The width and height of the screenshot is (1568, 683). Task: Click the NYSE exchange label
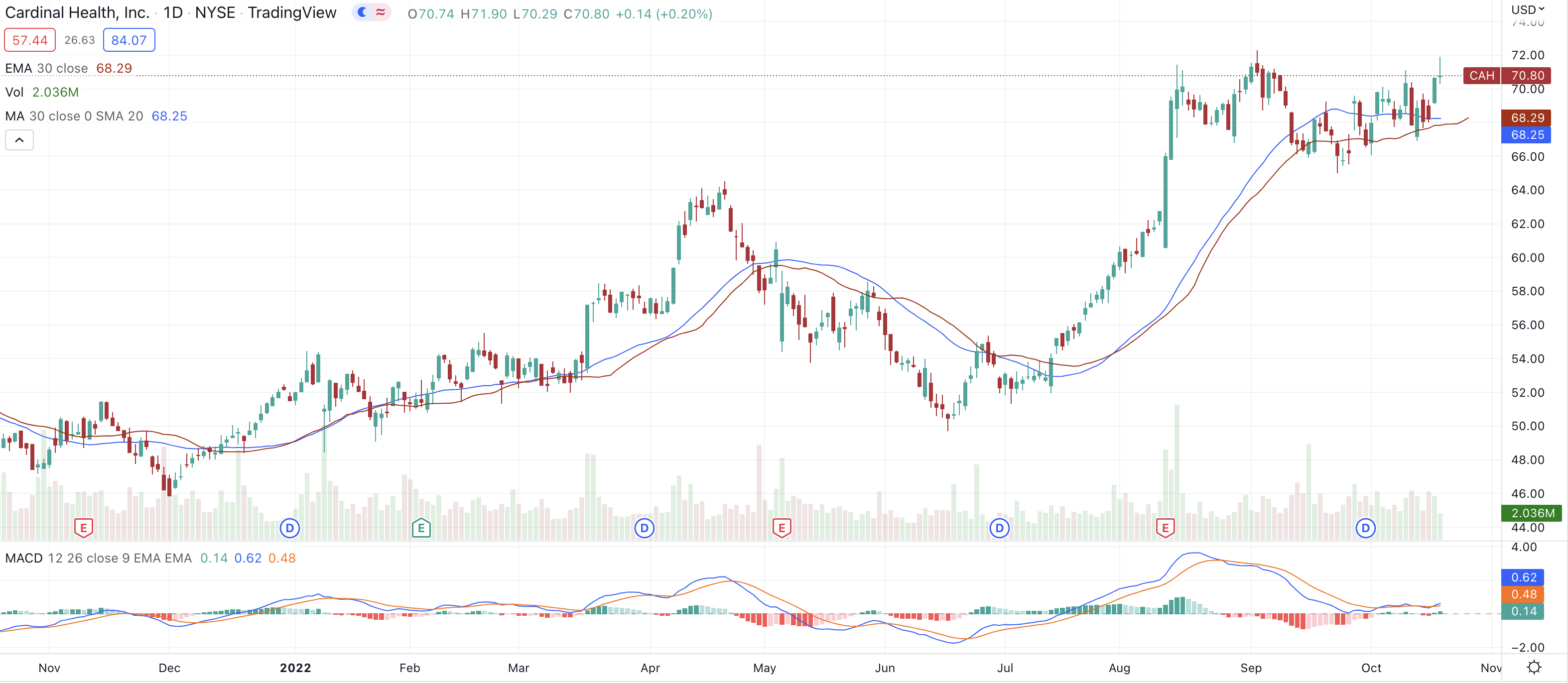[215, 13]
